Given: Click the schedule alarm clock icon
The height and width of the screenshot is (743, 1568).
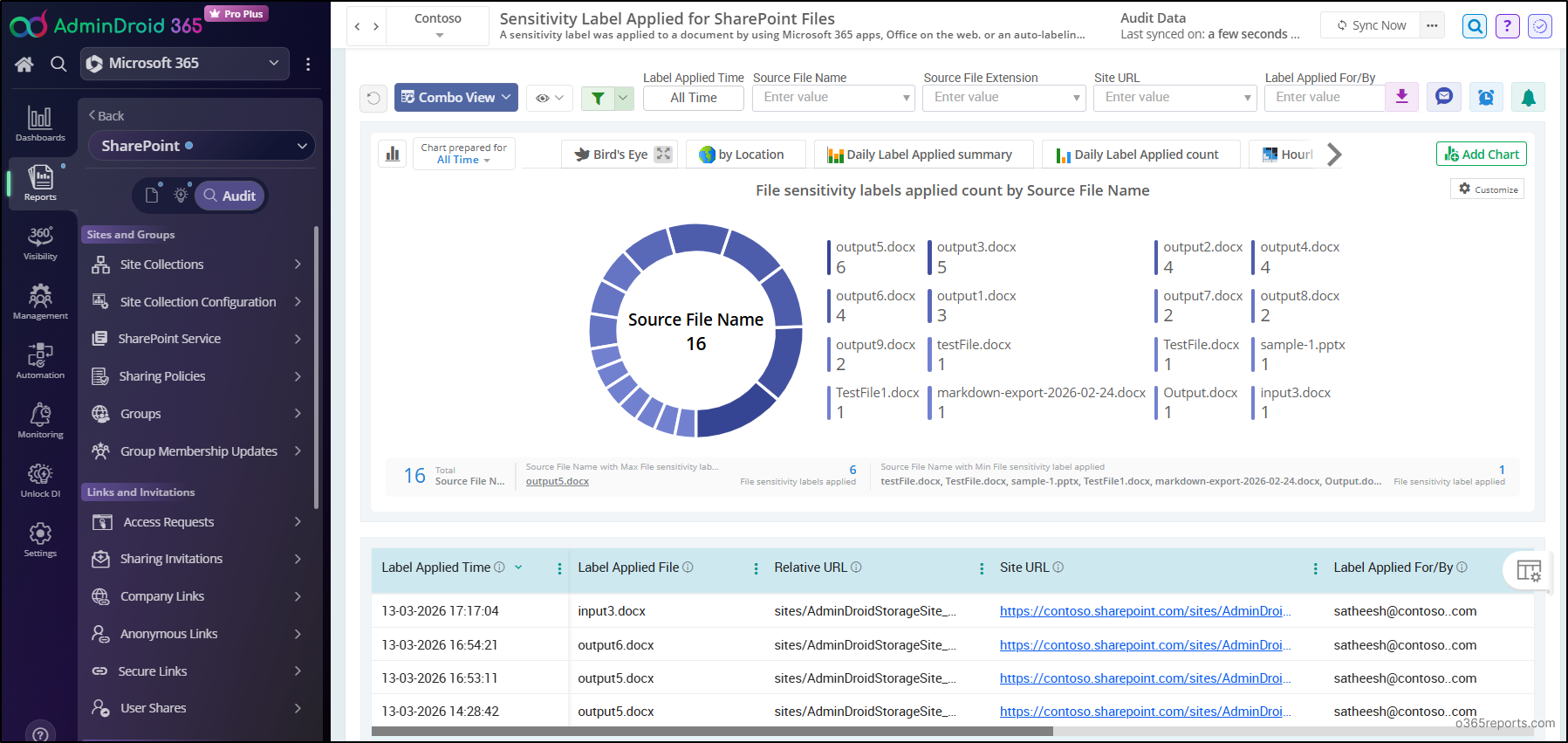Looking at the screenshot, I should [x=1486, y=97].
